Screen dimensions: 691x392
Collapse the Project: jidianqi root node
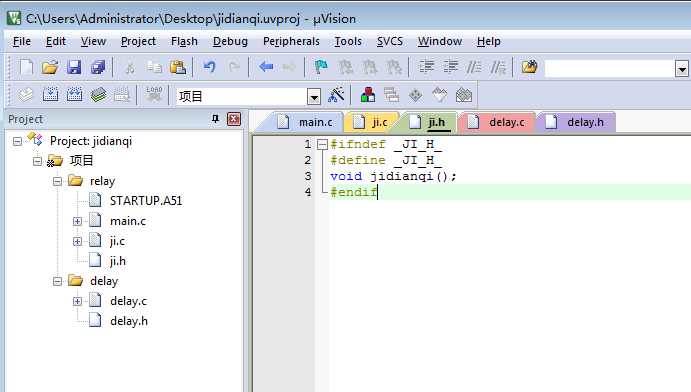click(x=17, y=141)
